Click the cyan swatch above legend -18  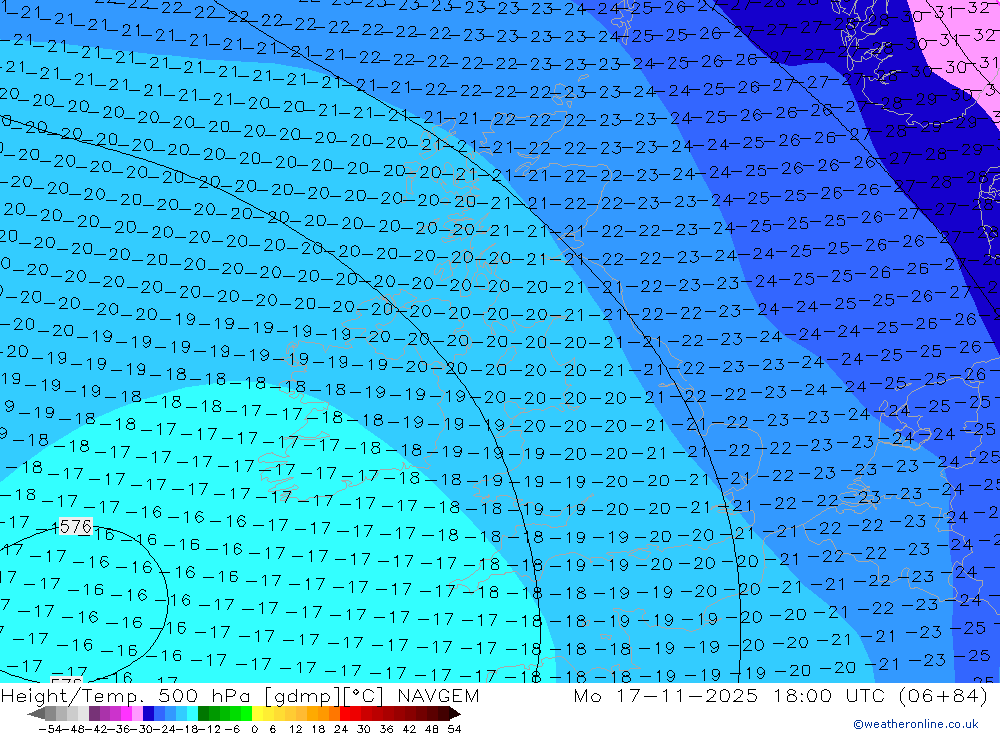tap(192, 714)
